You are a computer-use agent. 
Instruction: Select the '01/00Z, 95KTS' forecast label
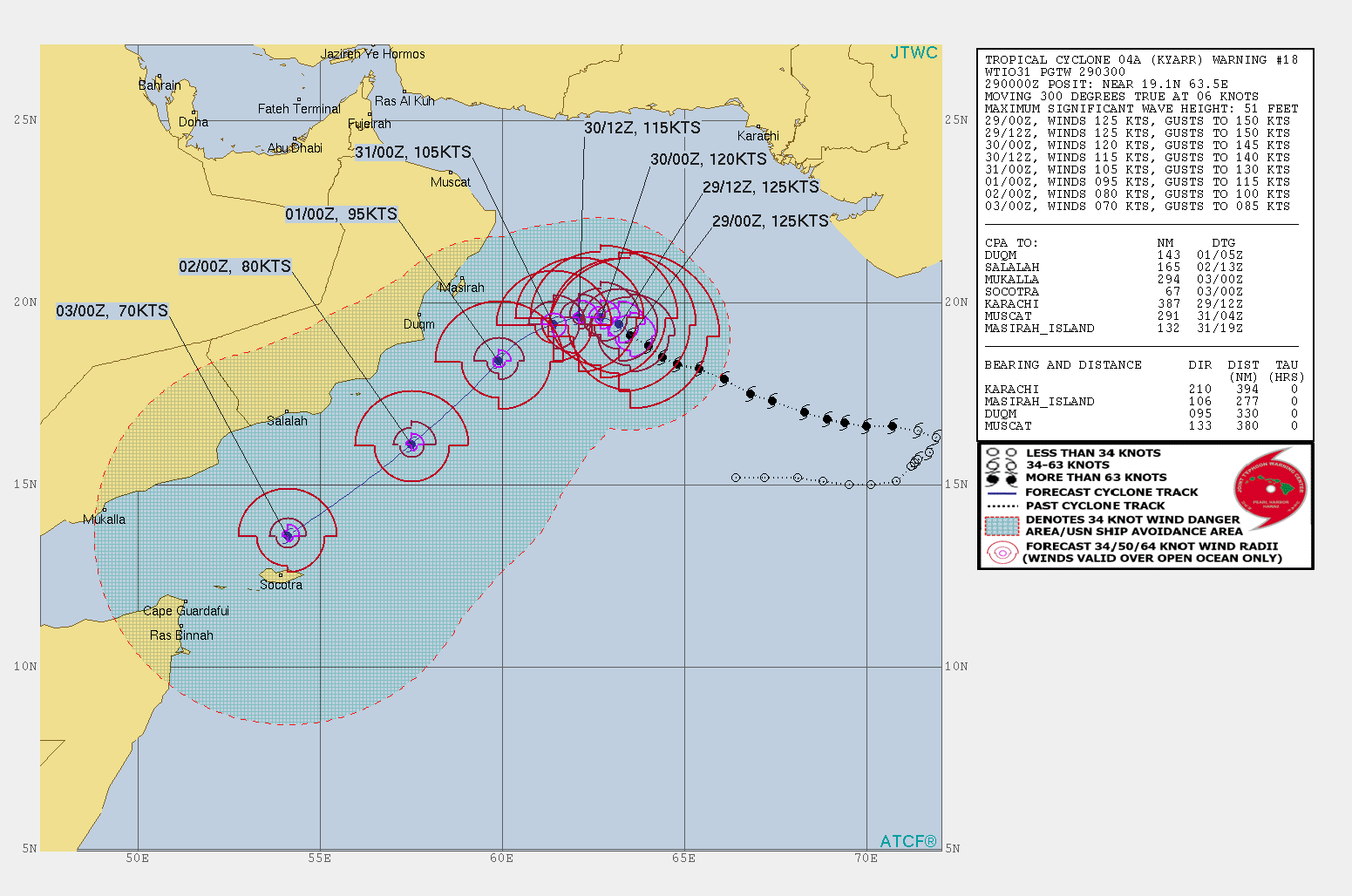pyautogui.click(x=342, y=214)
